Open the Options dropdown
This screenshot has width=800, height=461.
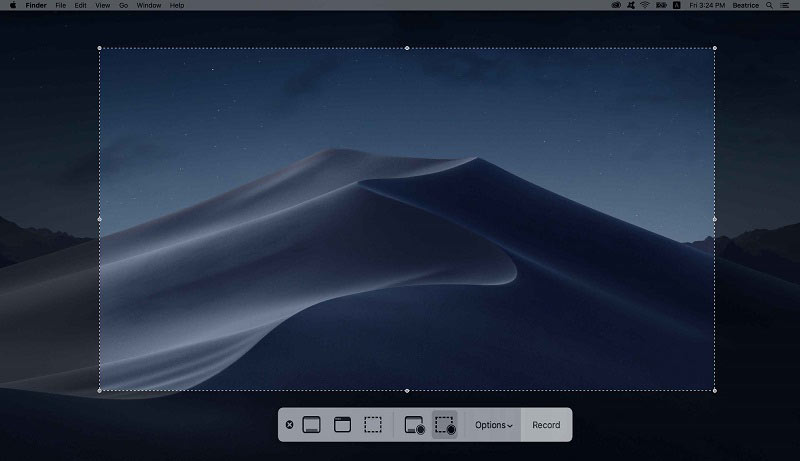(x=494, y=425)
